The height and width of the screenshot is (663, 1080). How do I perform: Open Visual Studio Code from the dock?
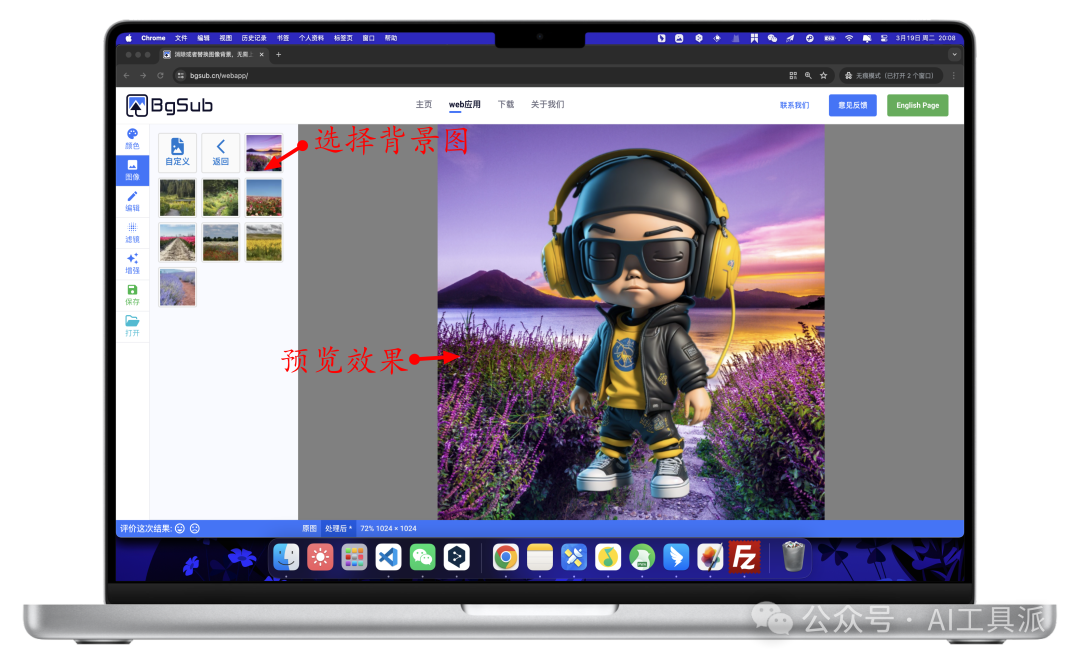388,556
